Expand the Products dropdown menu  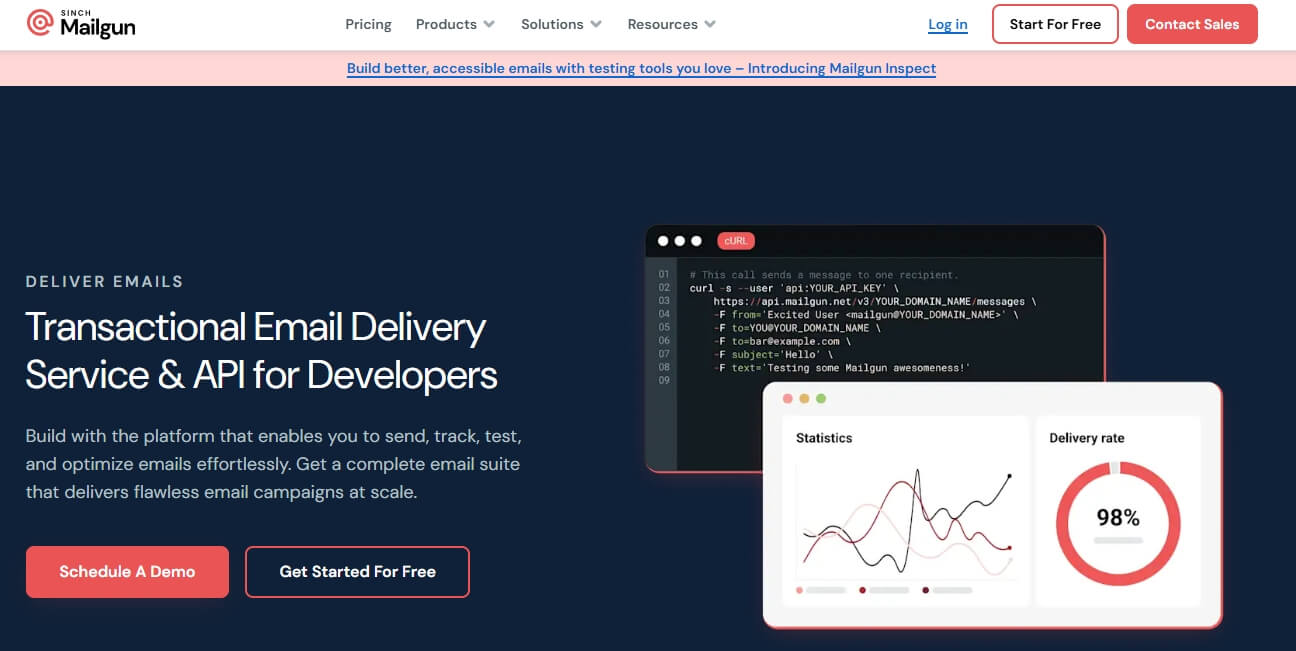(455, 24)
